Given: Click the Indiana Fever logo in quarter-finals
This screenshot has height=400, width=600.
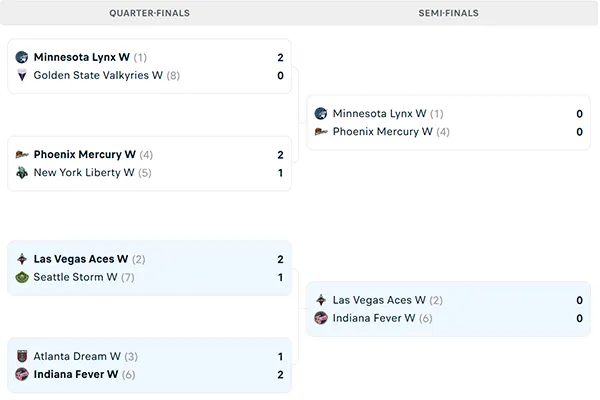Looking at the screenshot, I should click(x=22, y=374).
